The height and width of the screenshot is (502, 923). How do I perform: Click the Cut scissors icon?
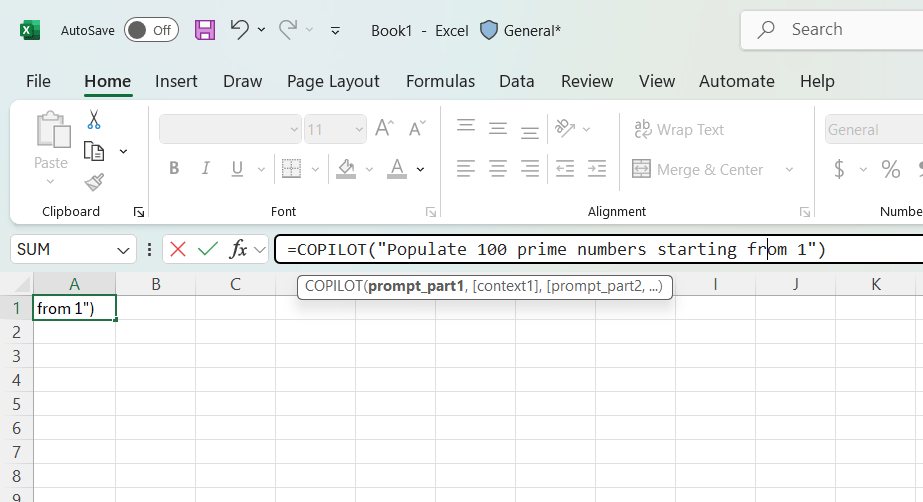tap(94, 120)
